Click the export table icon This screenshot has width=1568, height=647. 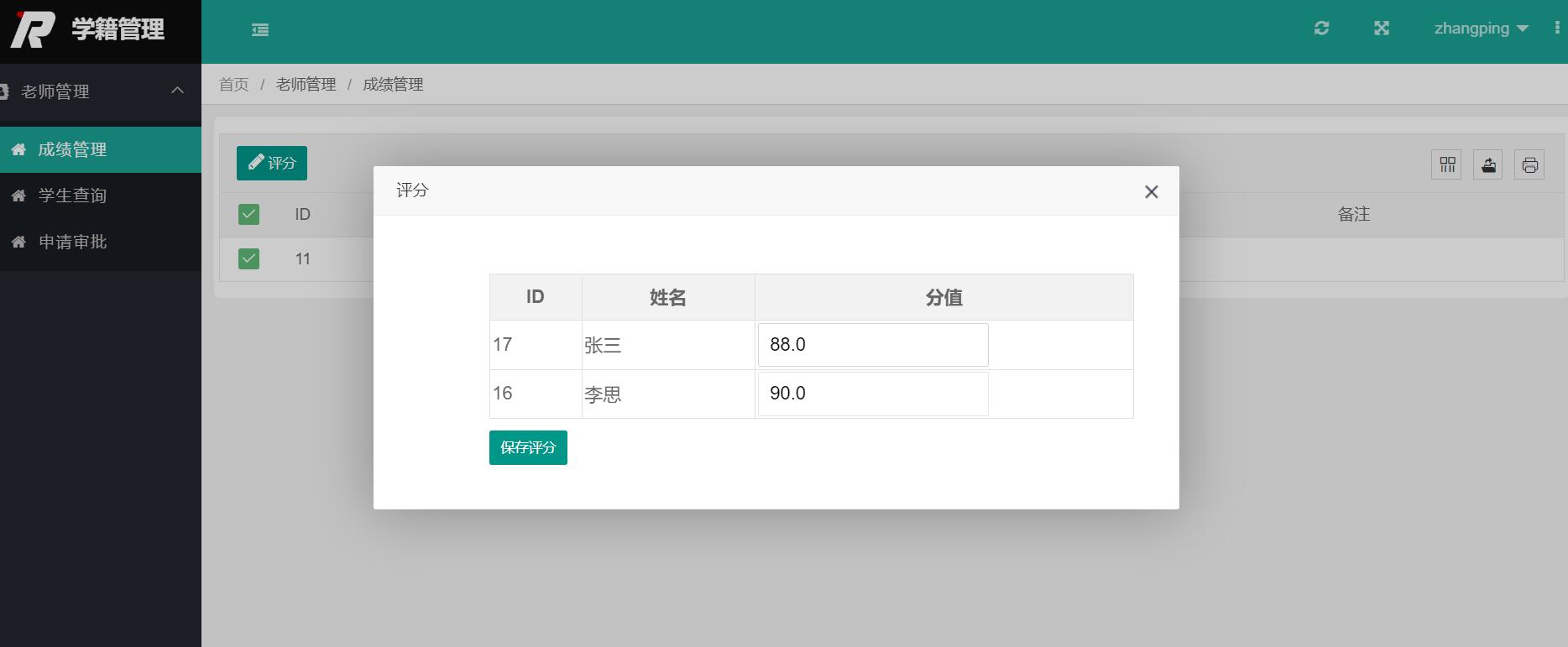pos(1488,164)
